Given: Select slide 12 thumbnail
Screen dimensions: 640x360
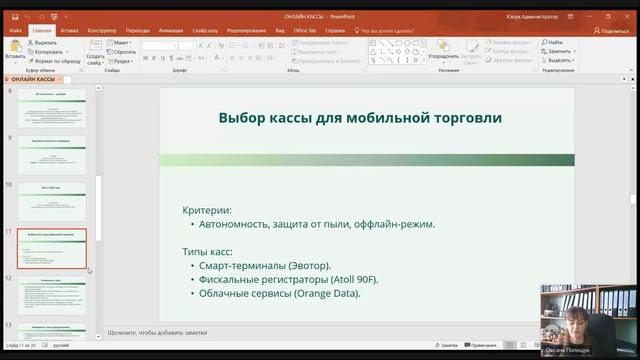Looking at the screenshot, I should (52, 296).
